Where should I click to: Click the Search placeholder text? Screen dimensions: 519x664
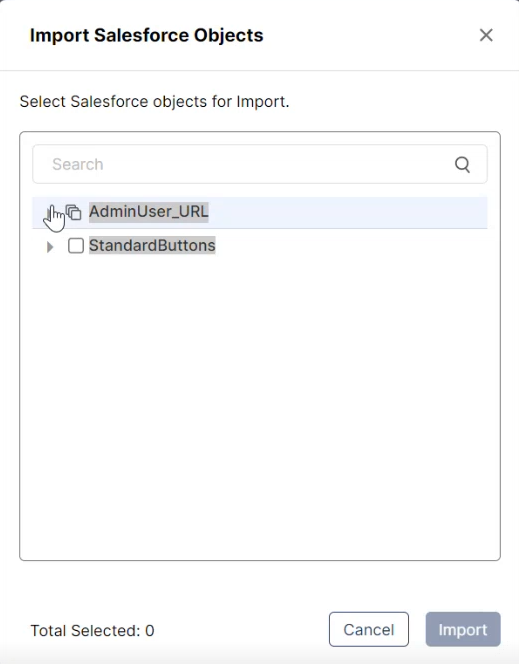click(78, 164)
